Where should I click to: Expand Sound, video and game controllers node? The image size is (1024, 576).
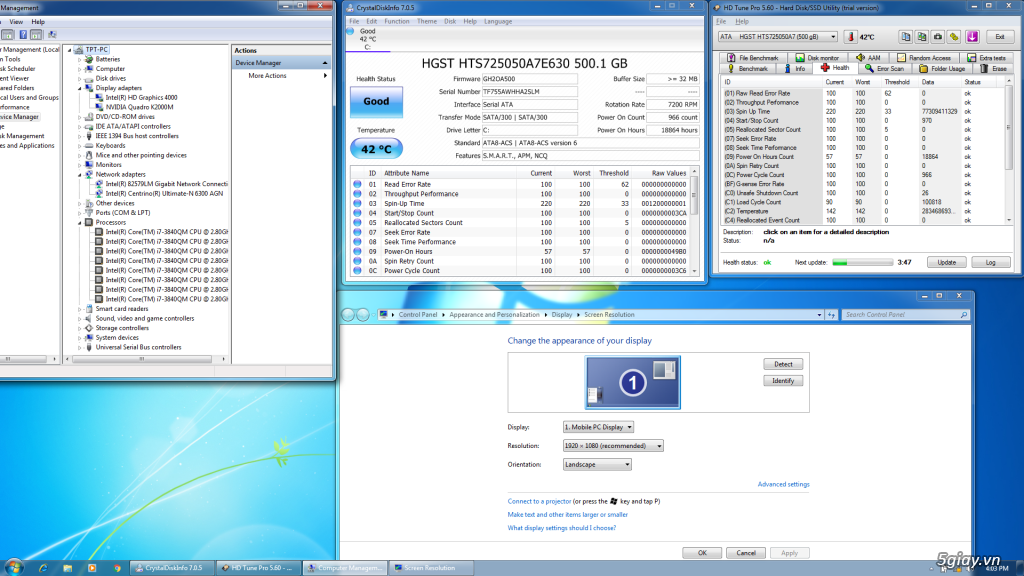click(x=80, y=319)
